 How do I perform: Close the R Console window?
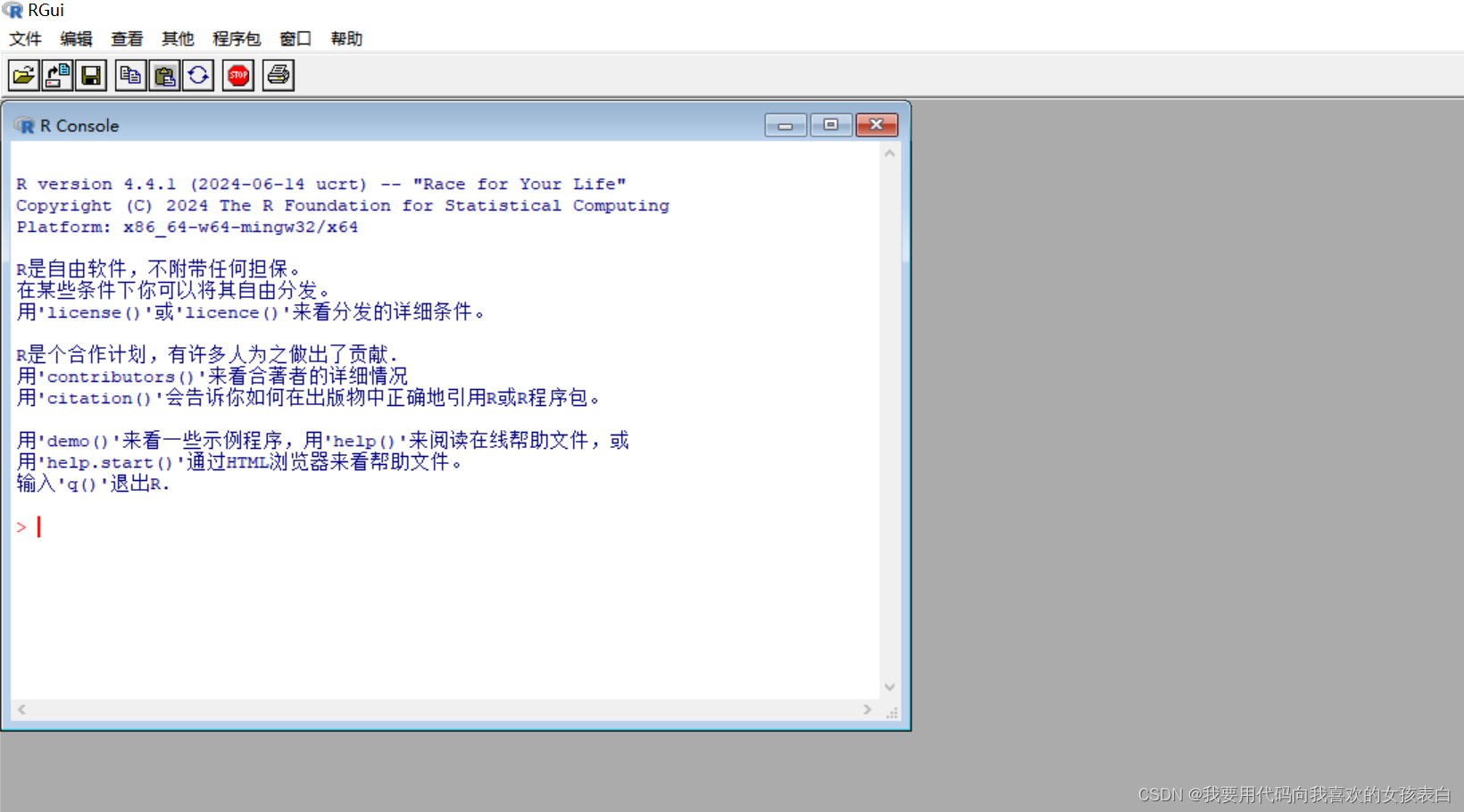[x=877, y=125]
